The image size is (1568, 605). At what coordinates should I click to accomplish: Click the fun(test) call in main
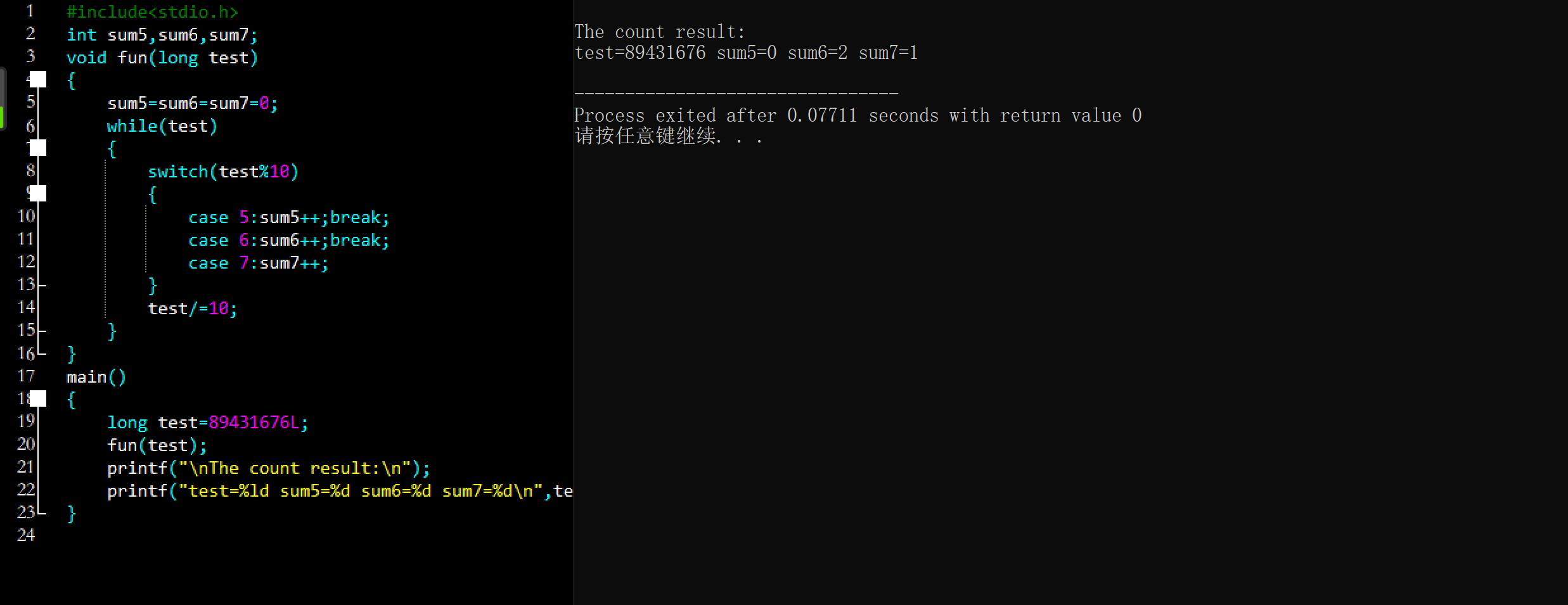157,445
